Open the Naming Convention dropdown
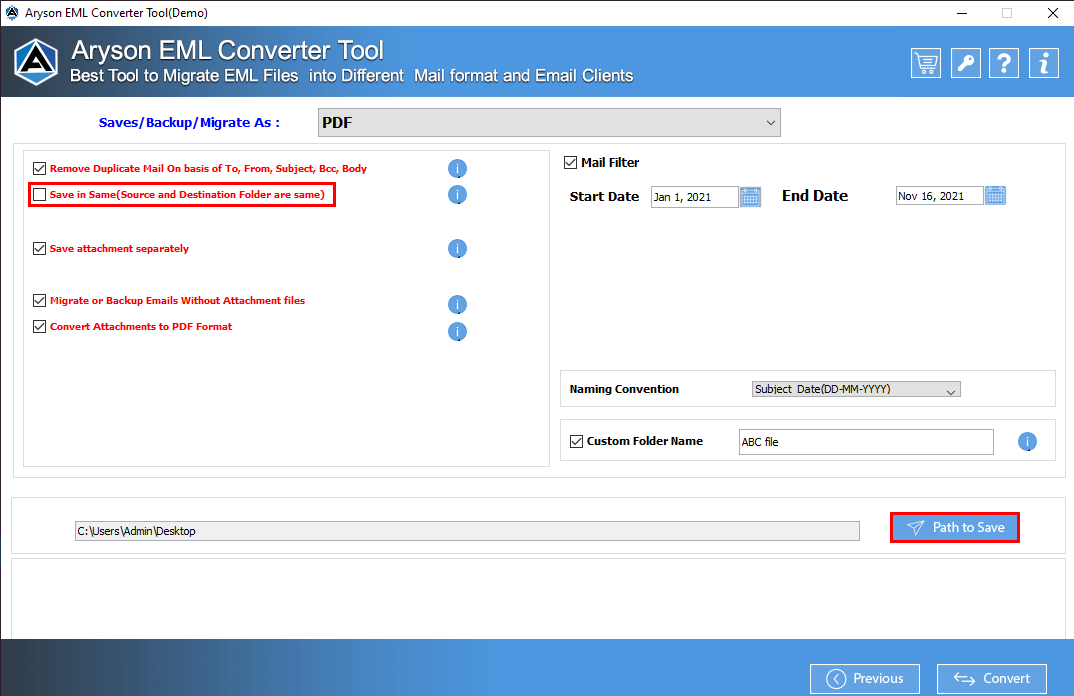Screen dimensions: 1074x696 [856, 389]
